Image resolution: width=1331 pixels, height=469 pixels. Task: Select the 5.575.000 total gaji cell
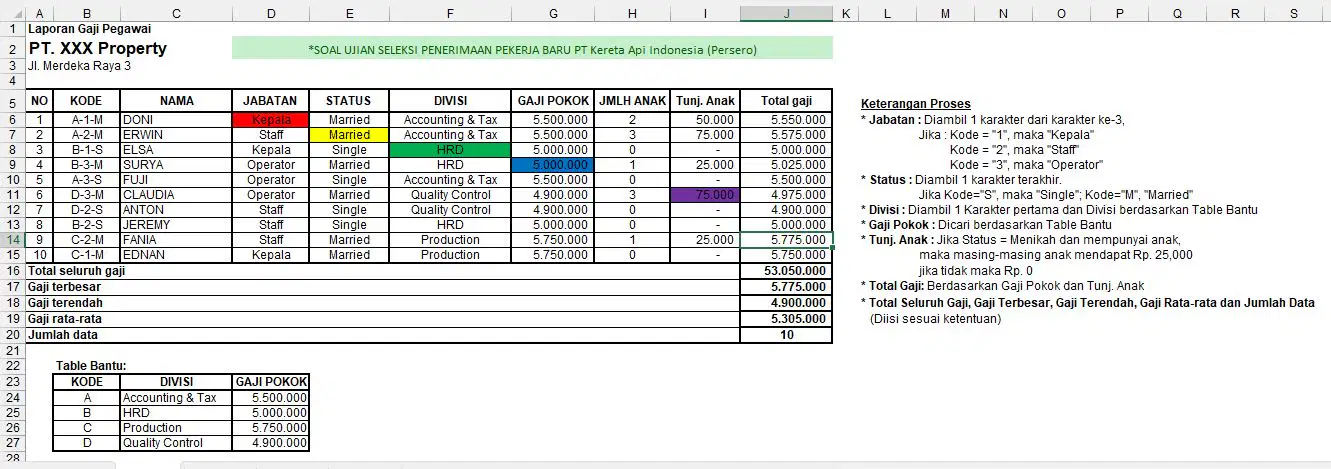pyautogui.click(x=787, y=134)
